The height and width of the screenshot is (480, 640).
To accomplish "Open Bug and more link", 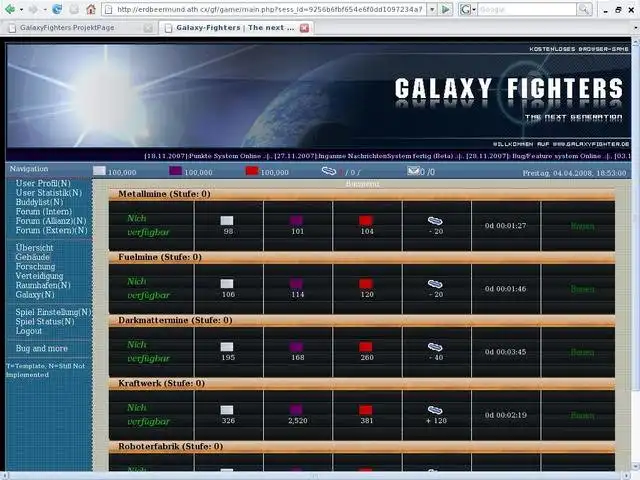I will [42, 349].
